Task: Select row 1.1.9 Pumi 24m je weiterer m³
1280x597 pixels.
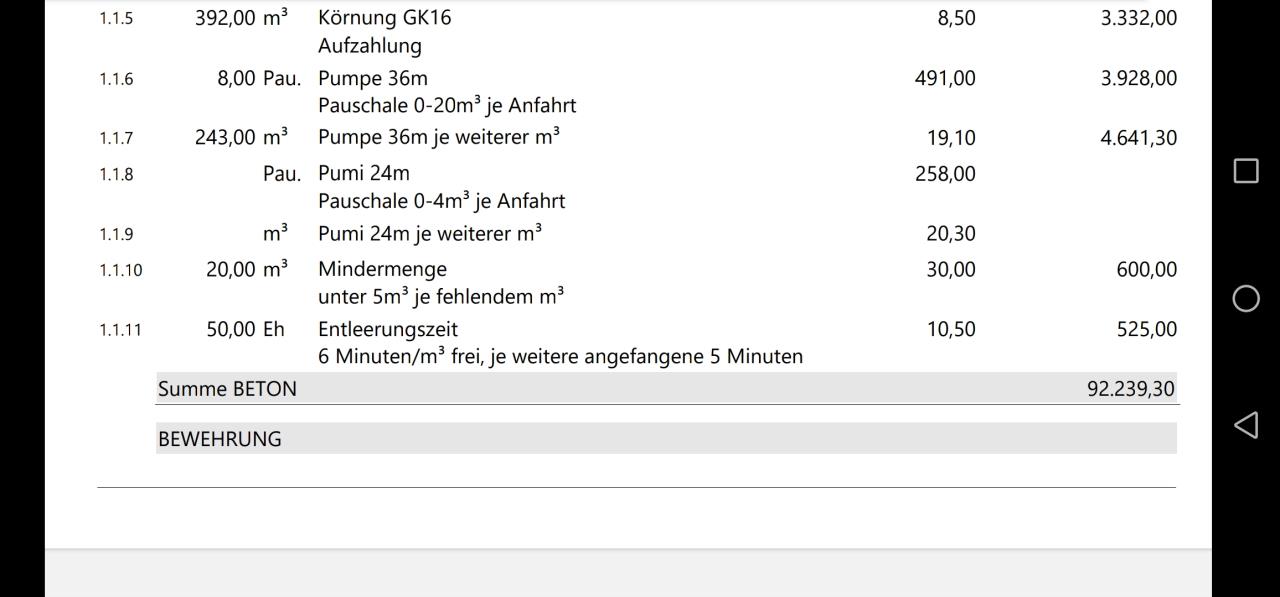Action: [x=430, y=233]
